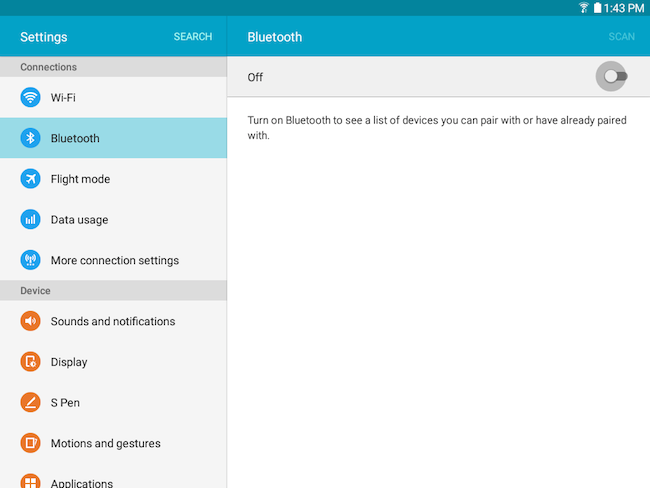Tap the Bluetooth title in the right header
The image size is (650, 488).
point(274,37)
